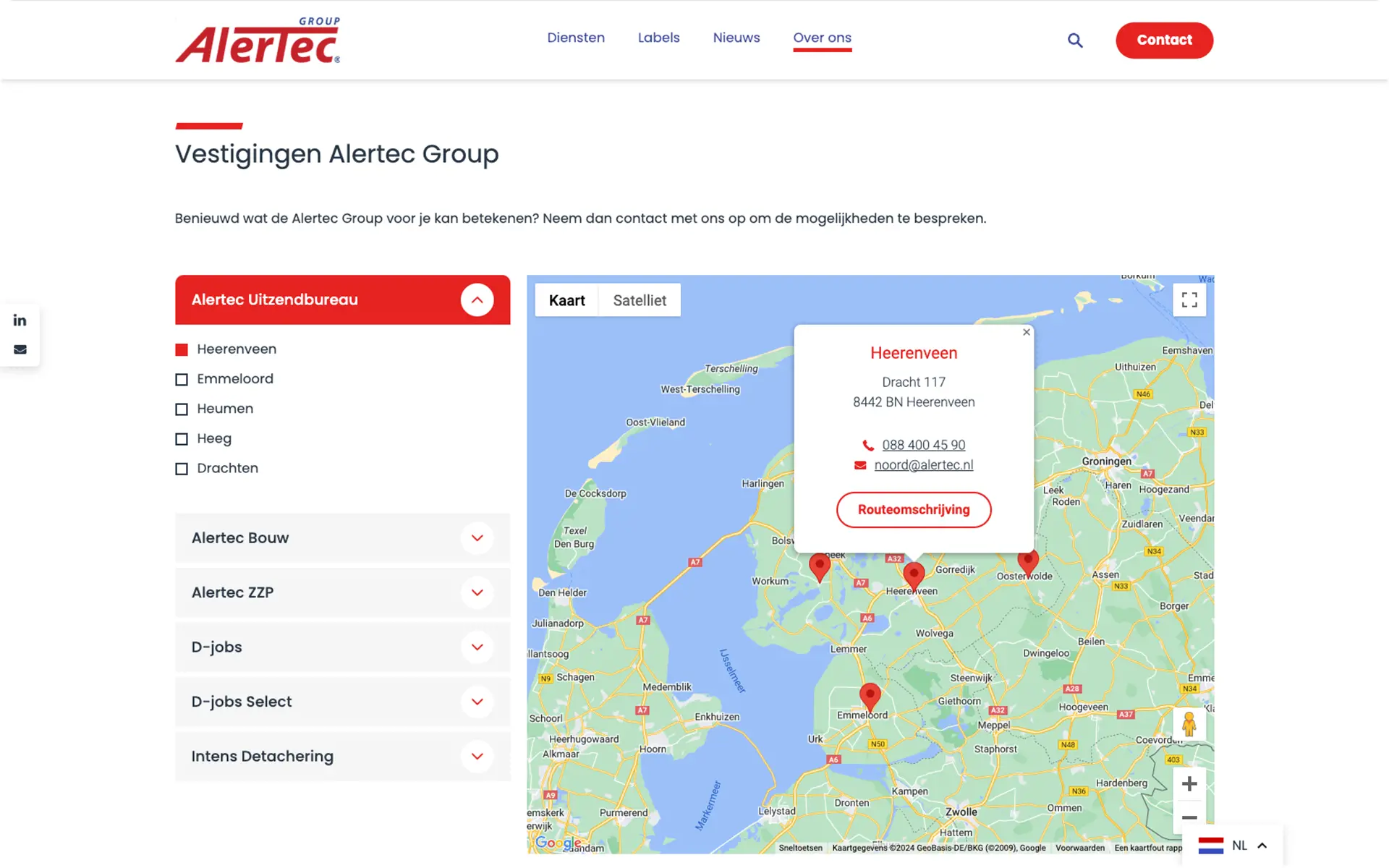Viewport: 1389px width, 868px height.
Task: Check the Emmeloord location checkbox
Action: pyautogui.click(x=182, y=380)
